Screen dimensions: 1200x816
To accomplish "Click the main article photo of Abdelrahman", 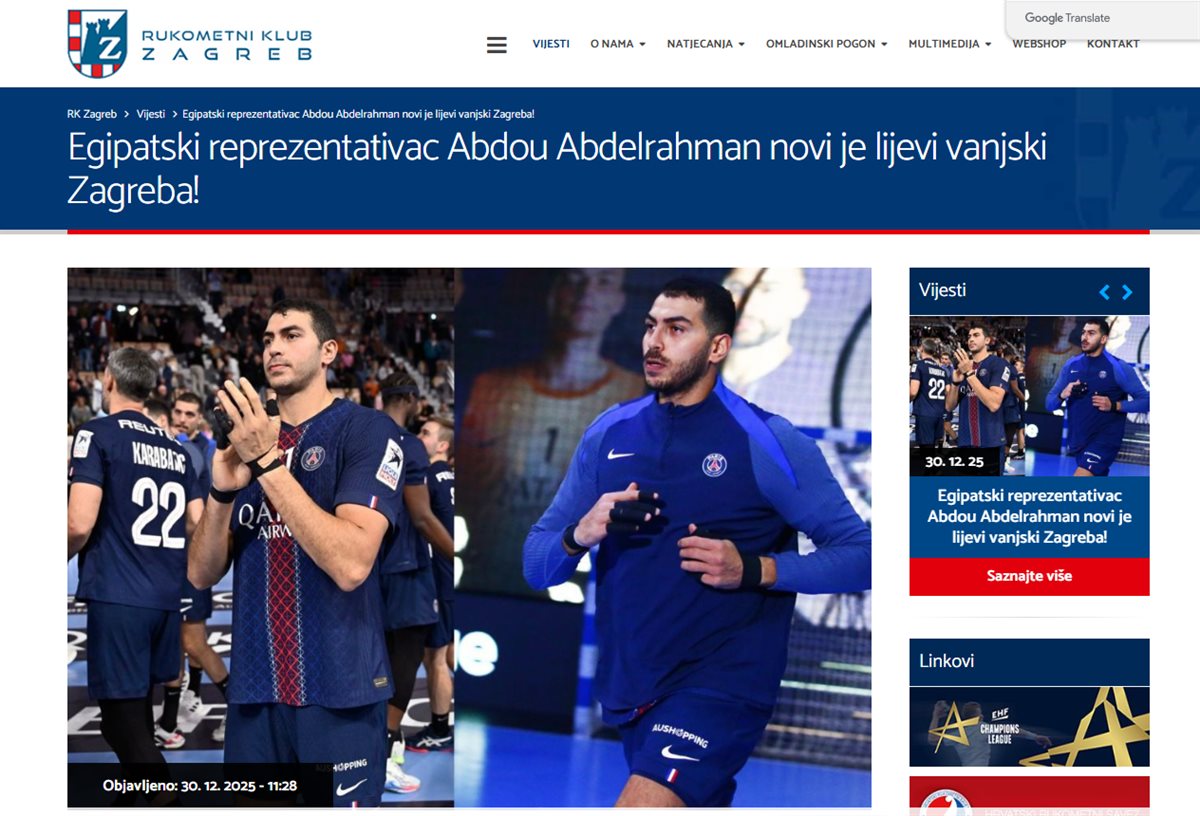I will [x=469, y=537].
